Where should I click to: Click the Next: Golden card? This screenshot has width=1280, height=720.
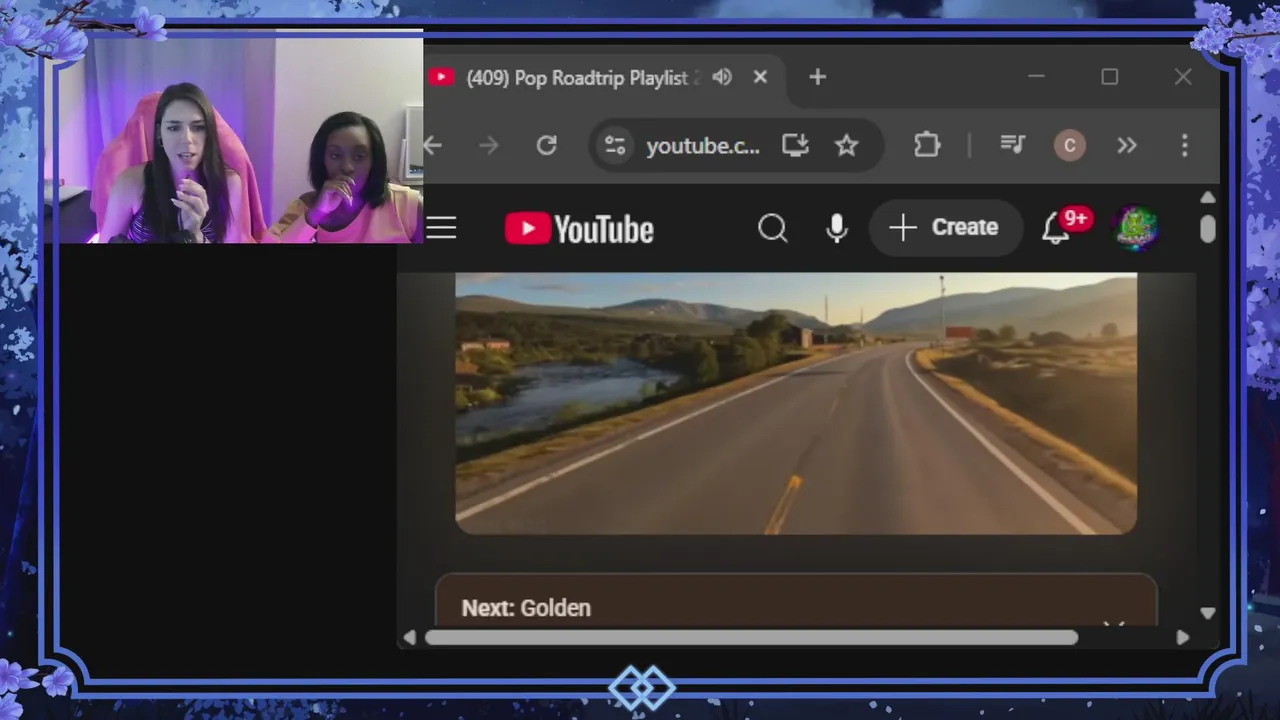pos(796,600)
